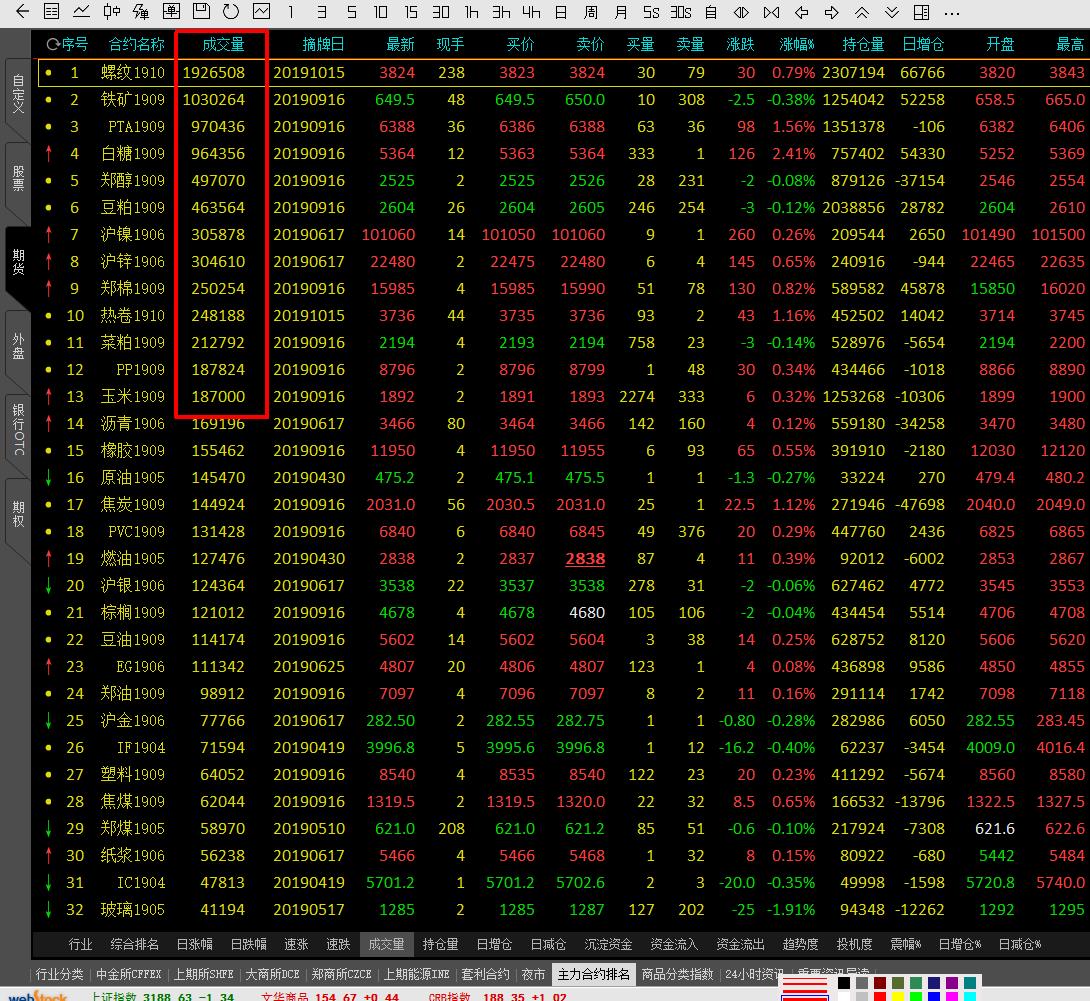This screenshot has height=1001, width=1090.
Task: Click the circular refresh toolbar icon
Action: [x=231, y=12]
